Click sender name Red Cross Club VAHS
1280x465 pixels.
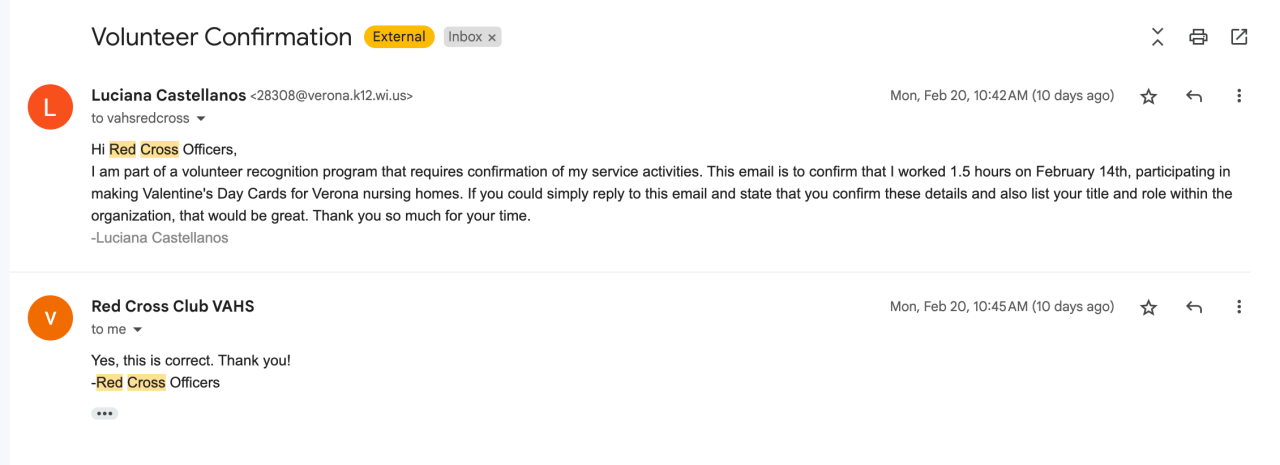172,307
